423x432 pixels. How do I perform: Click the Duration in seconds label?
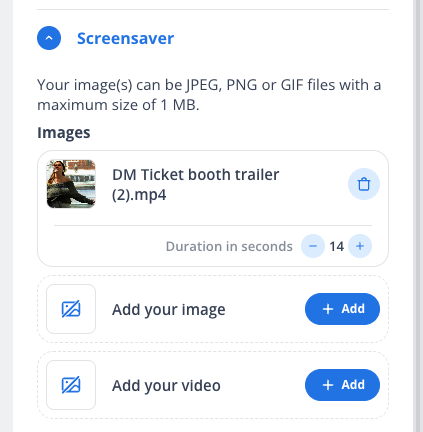tap(229, 247)
